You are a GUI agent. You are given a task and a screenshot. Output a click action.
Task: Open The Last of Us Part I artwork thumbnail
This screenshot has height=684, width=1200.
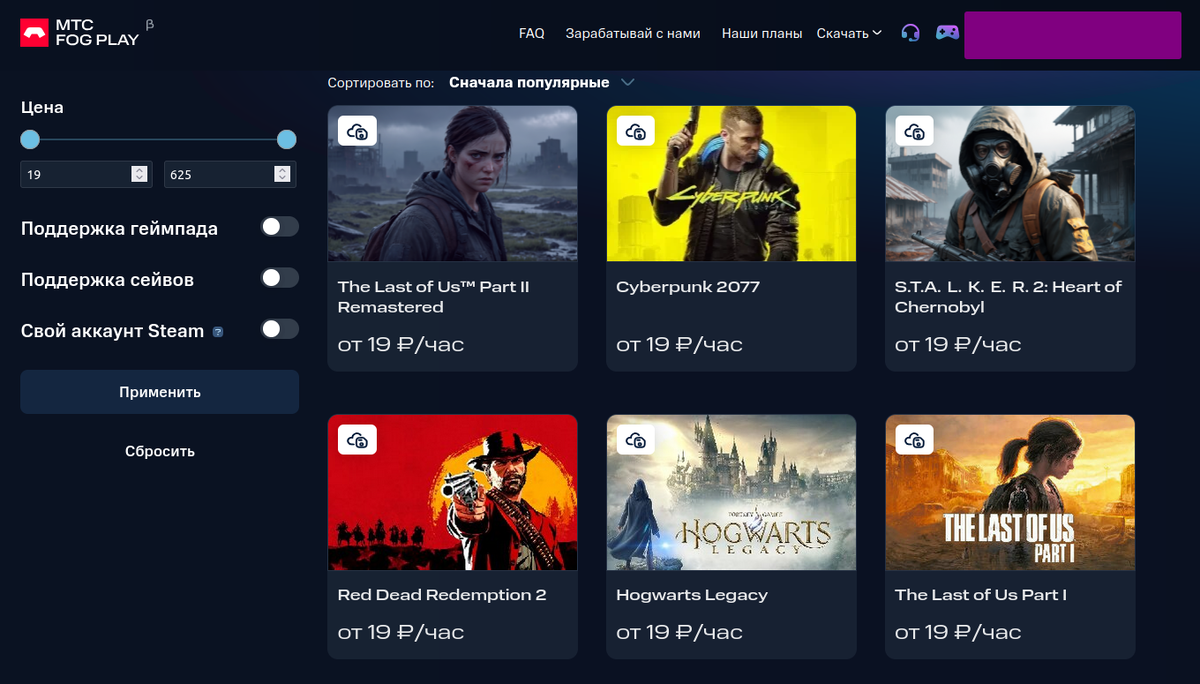pos(1010,492)
